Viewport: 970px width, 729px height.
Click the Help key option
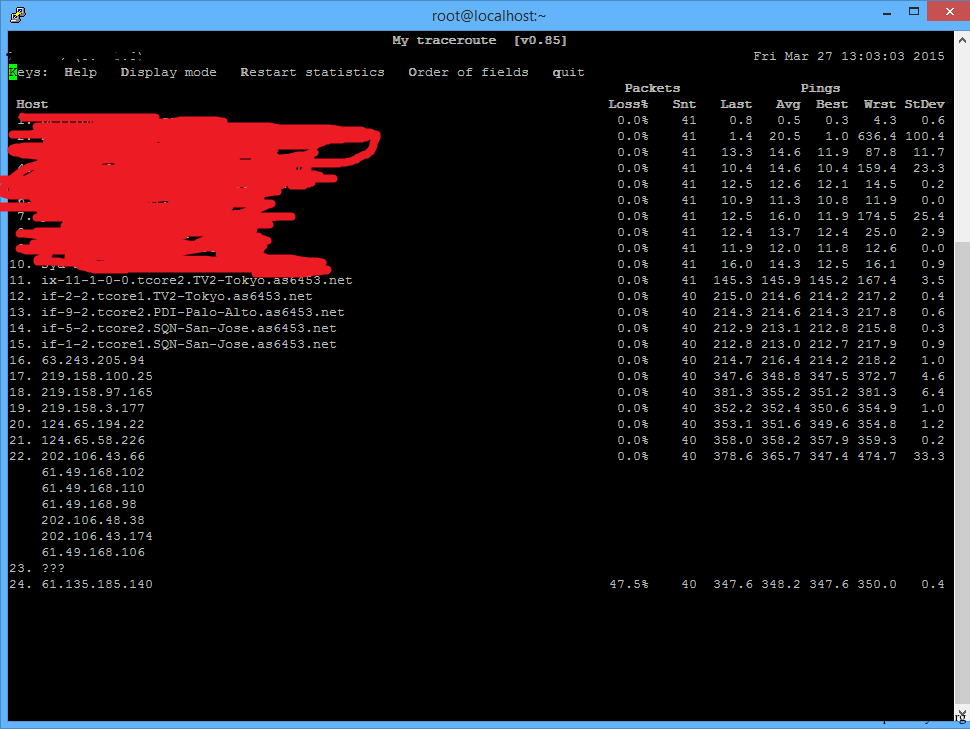coord(80,72)
